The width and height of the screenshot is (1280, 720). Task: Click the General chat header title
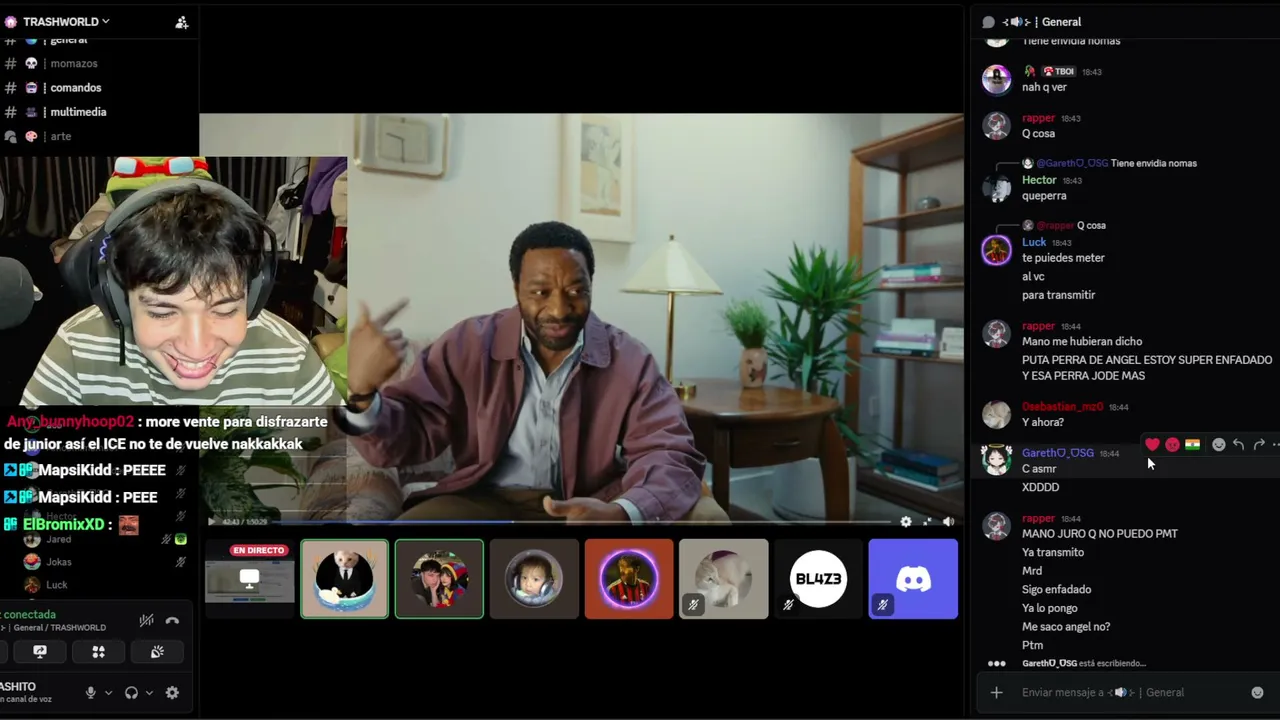[x=1061, y=22]
